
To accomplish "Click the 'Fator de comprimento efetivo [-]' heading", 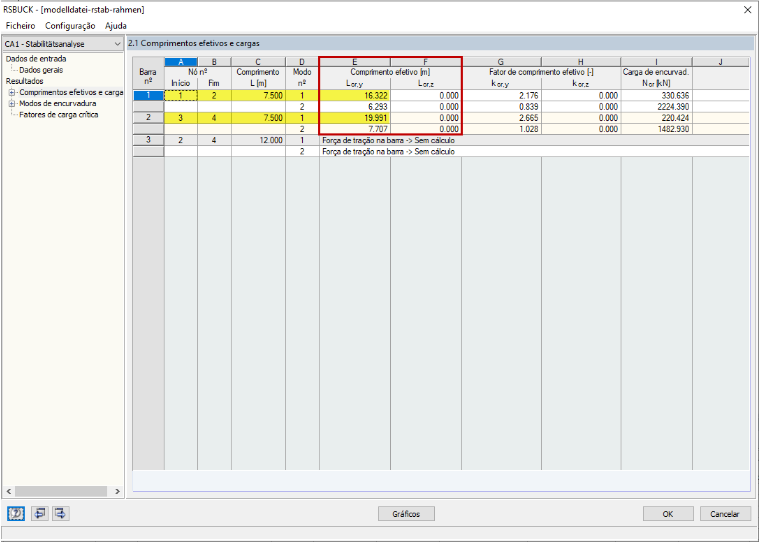I will (541, 72).
